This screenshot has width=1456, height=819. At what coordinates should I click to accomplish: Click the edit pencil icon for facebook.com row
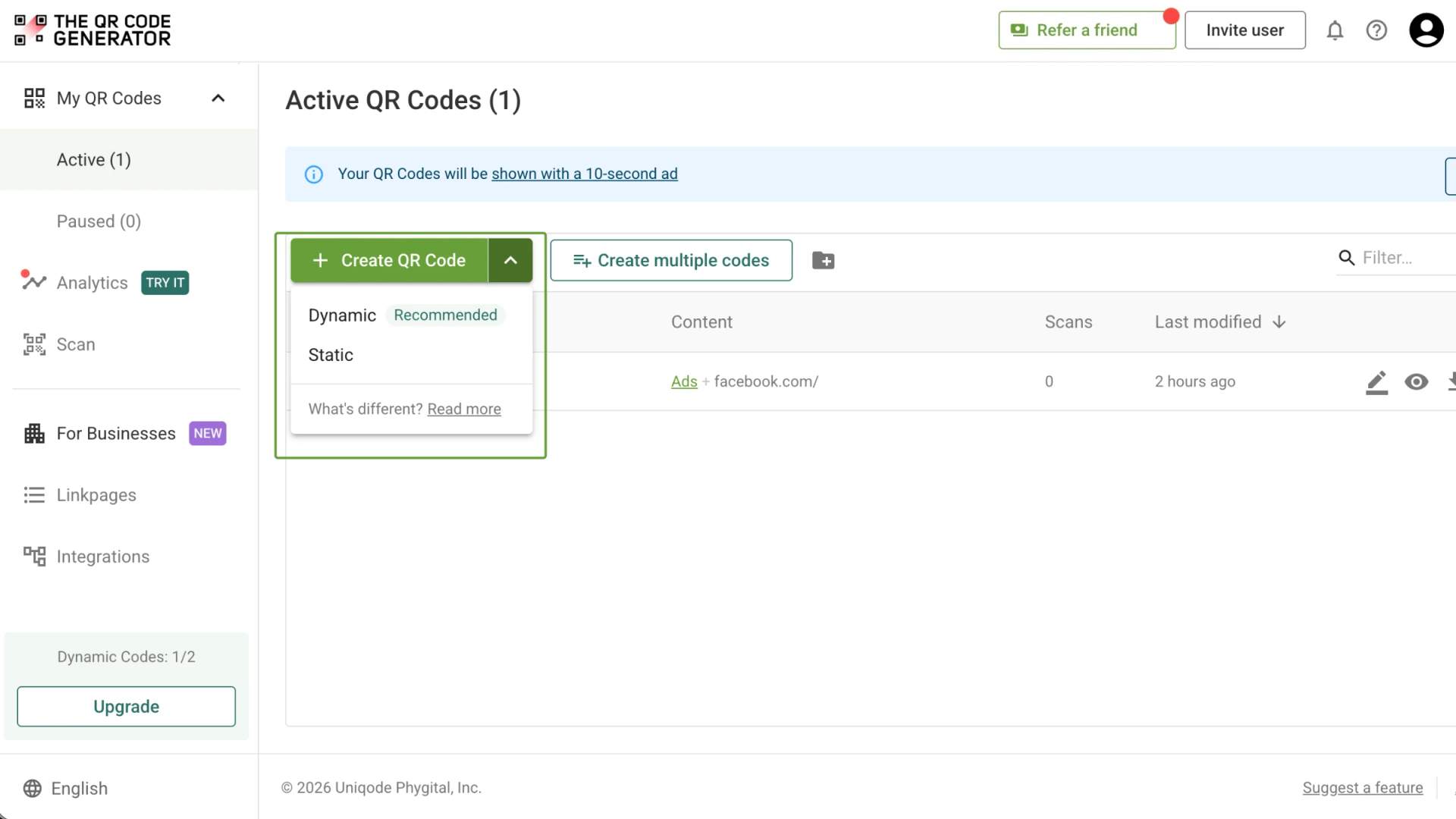pyautogui.click(x=1376, y=382)
